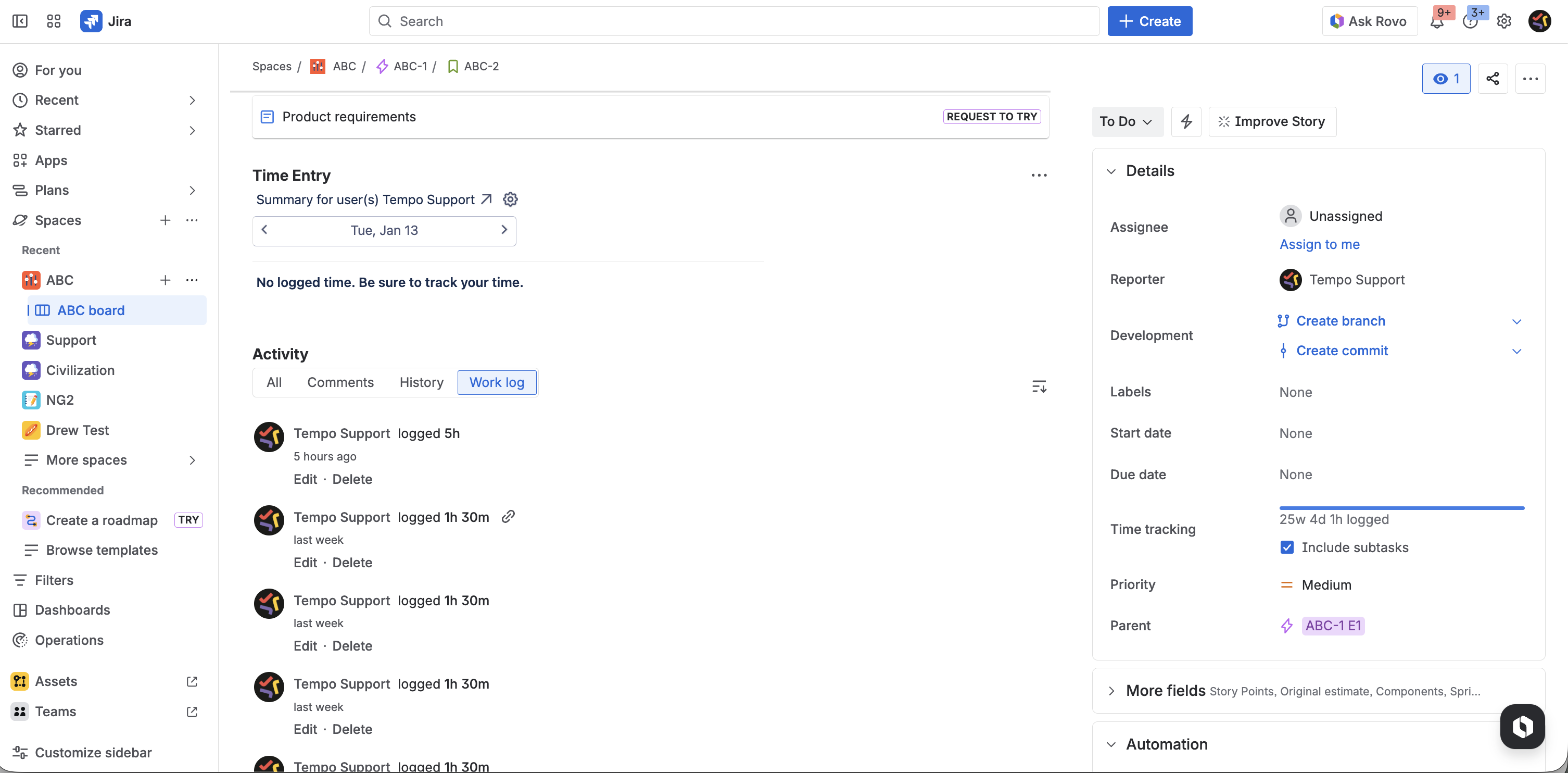
Task: Click the Assign to me link
Action: pyautogui.click(x=1319, y=244)
